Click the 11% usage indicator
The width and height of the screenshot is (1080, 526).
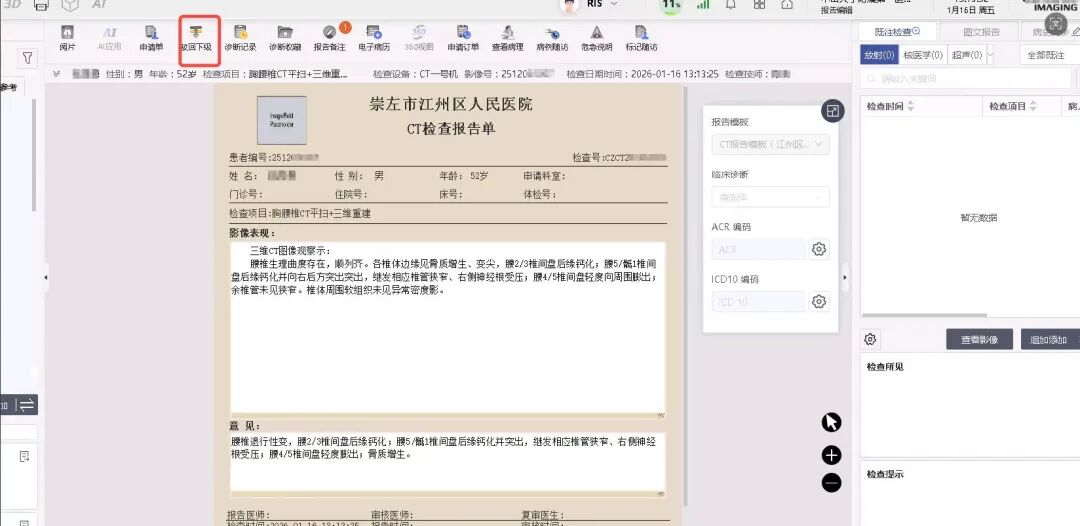pyautogui.click(x=672, y=5)
